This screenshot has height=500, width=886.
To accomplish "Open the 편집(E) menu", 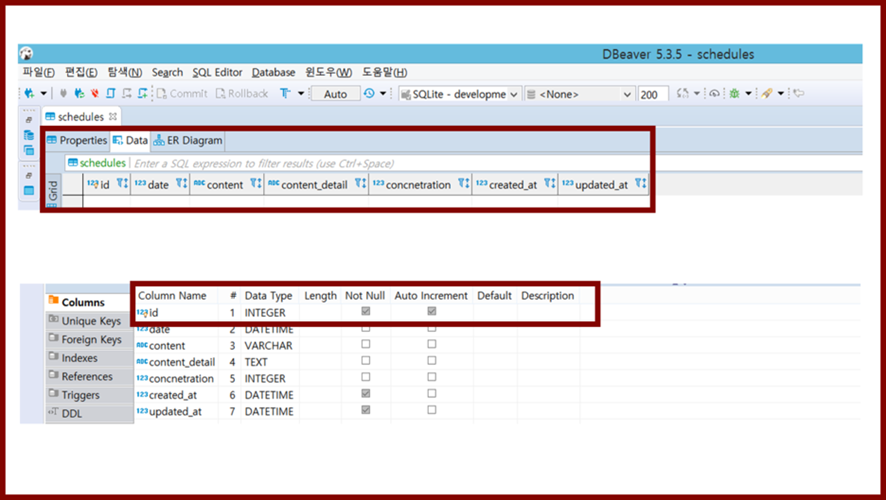I will point(81,72).
